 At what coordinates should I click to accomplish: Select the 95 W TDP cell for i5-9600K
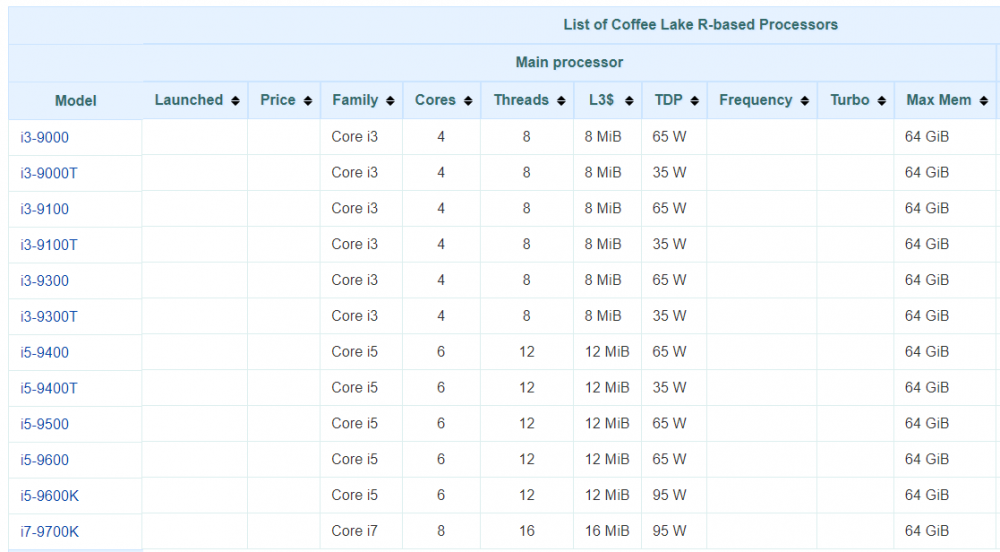click(x=673, y=495)
